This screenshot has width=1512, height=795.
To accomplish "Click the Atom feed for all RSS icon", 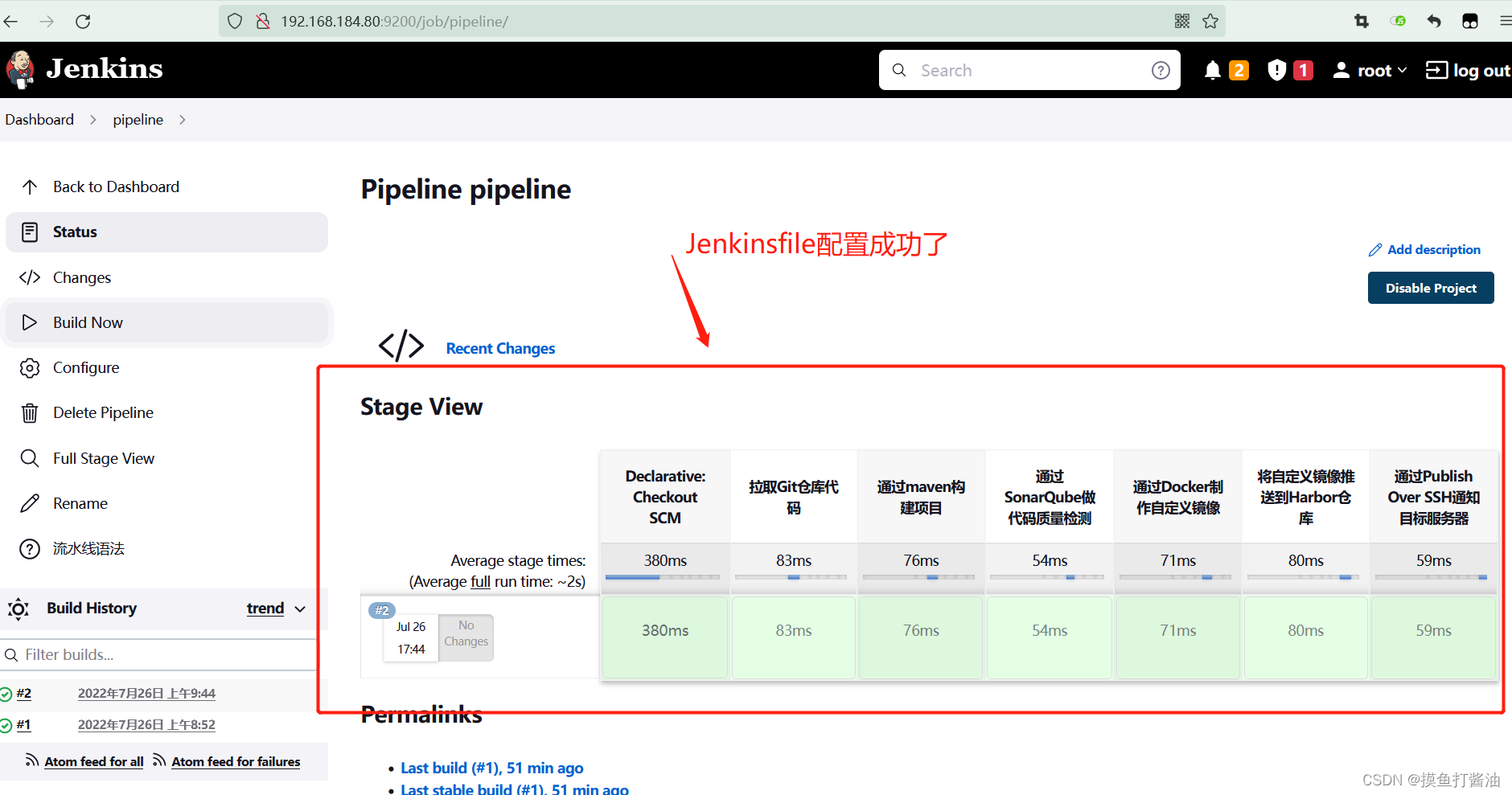I will (32, 760).
